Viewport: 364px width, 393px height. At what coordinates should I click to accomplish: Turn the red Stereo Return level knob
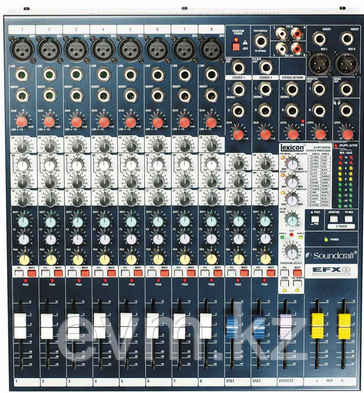point(293,134)
